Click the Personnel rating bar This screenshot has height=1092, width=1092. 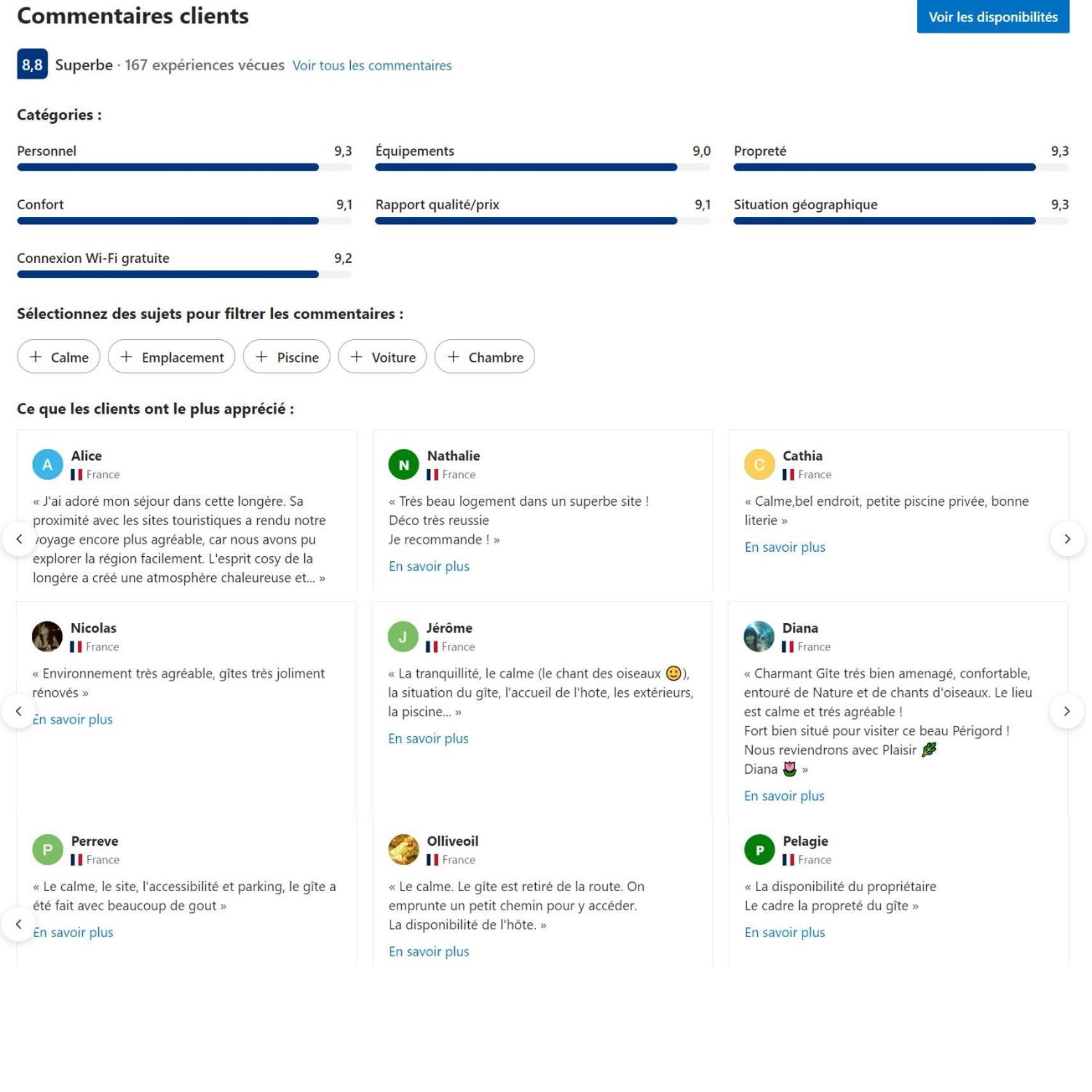(184, 167)
